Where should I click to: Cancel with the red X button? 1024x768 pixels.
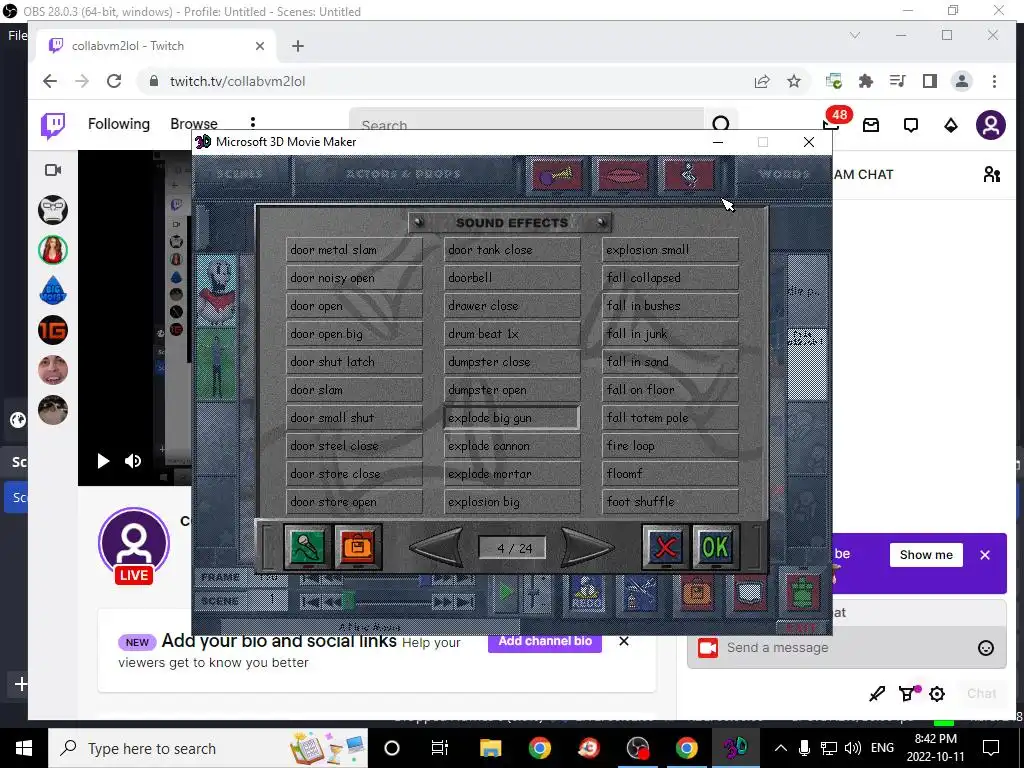665,547
